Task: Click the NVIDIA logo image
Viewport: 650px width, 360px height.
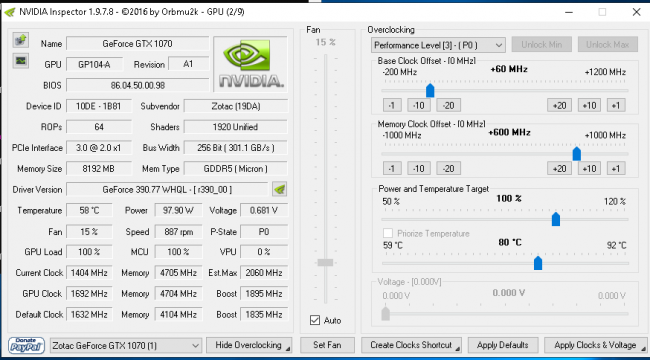Action: 250,64
